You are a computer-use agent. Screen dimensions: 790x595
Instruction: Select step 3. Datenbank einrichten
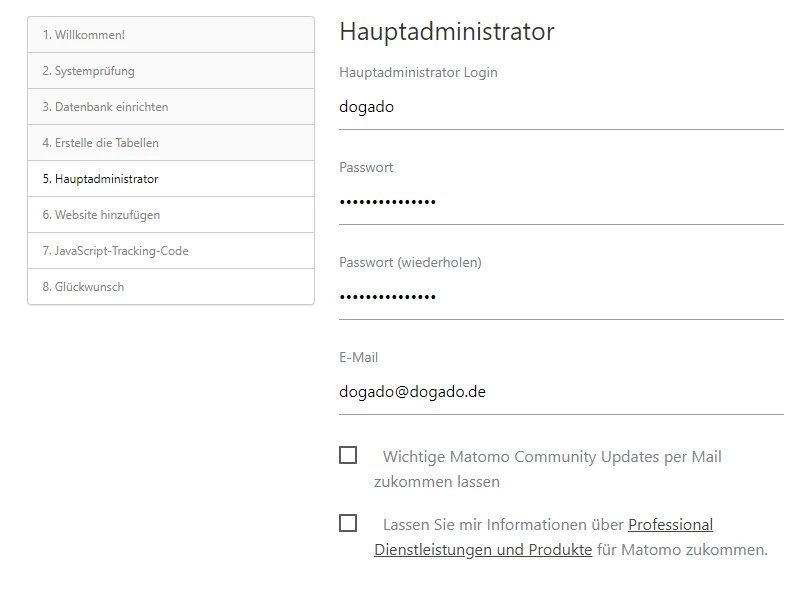point(105,107)
